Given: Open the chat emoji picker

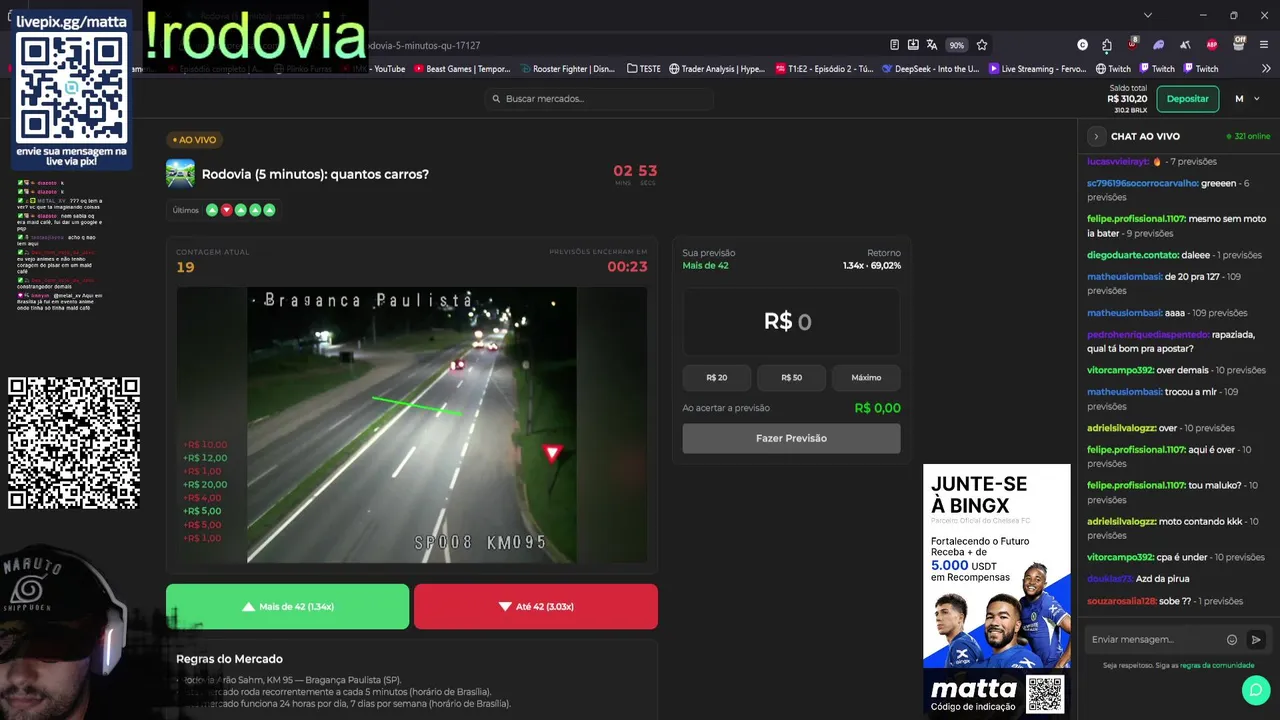Looking at the screenshot, I should (1232, 640).
